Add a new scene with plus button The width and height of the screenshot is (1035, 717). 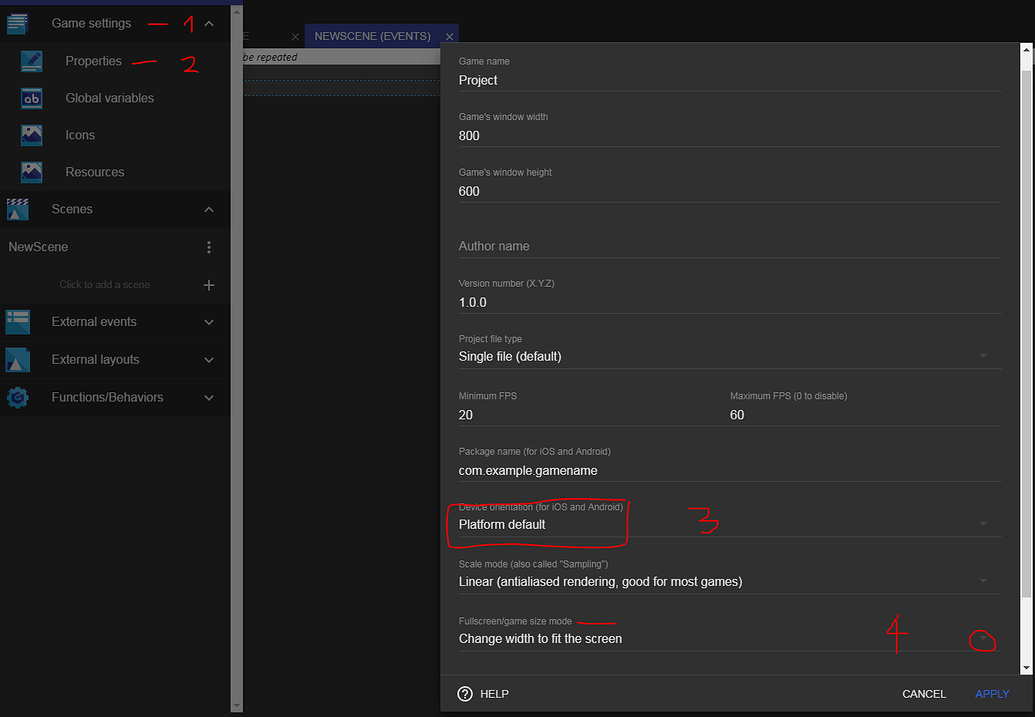[208, 284]
